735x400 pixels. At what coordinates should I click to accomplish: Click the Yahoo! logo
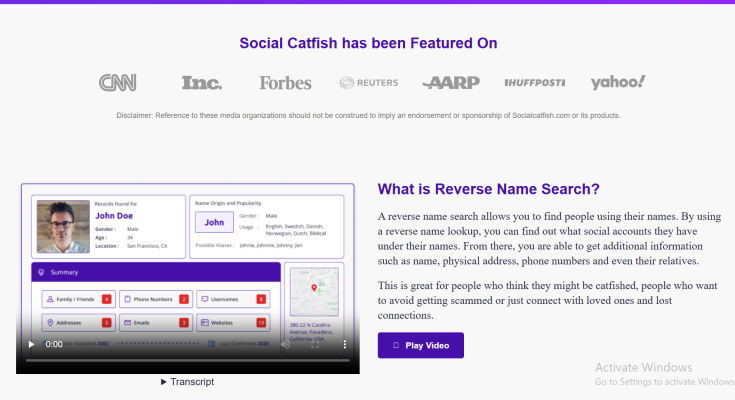click(x=618, y=83)
